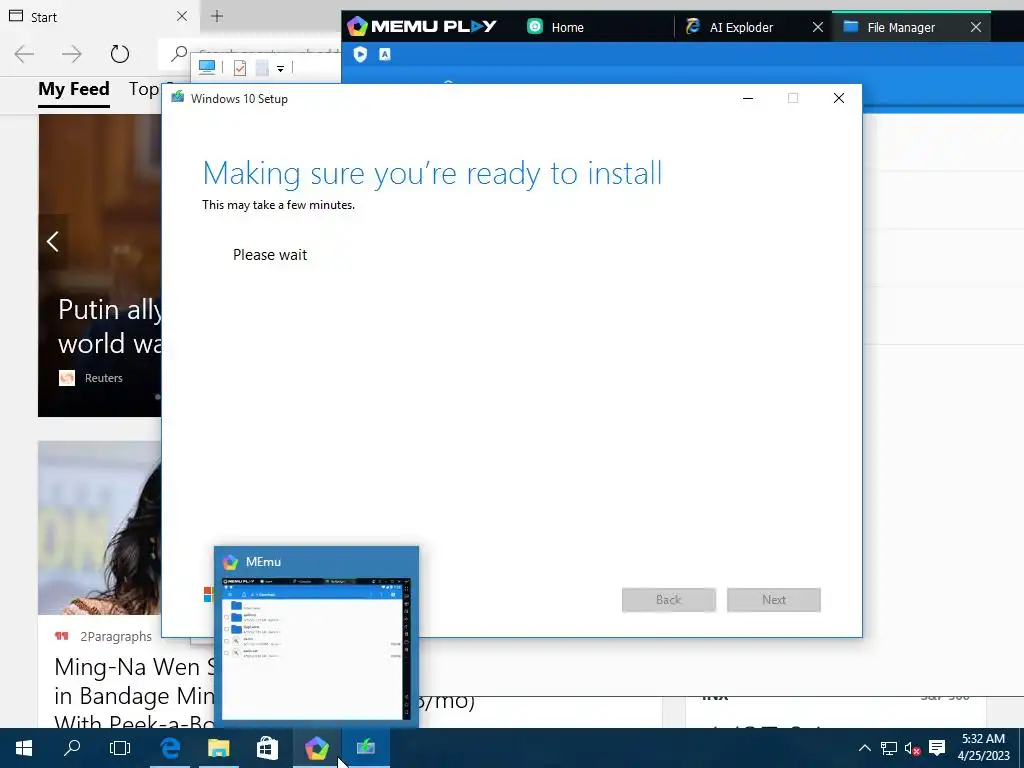This screenshot has width=1024, height=768.
Task: Open a new tab in Edge
Action: pos(217,16)
